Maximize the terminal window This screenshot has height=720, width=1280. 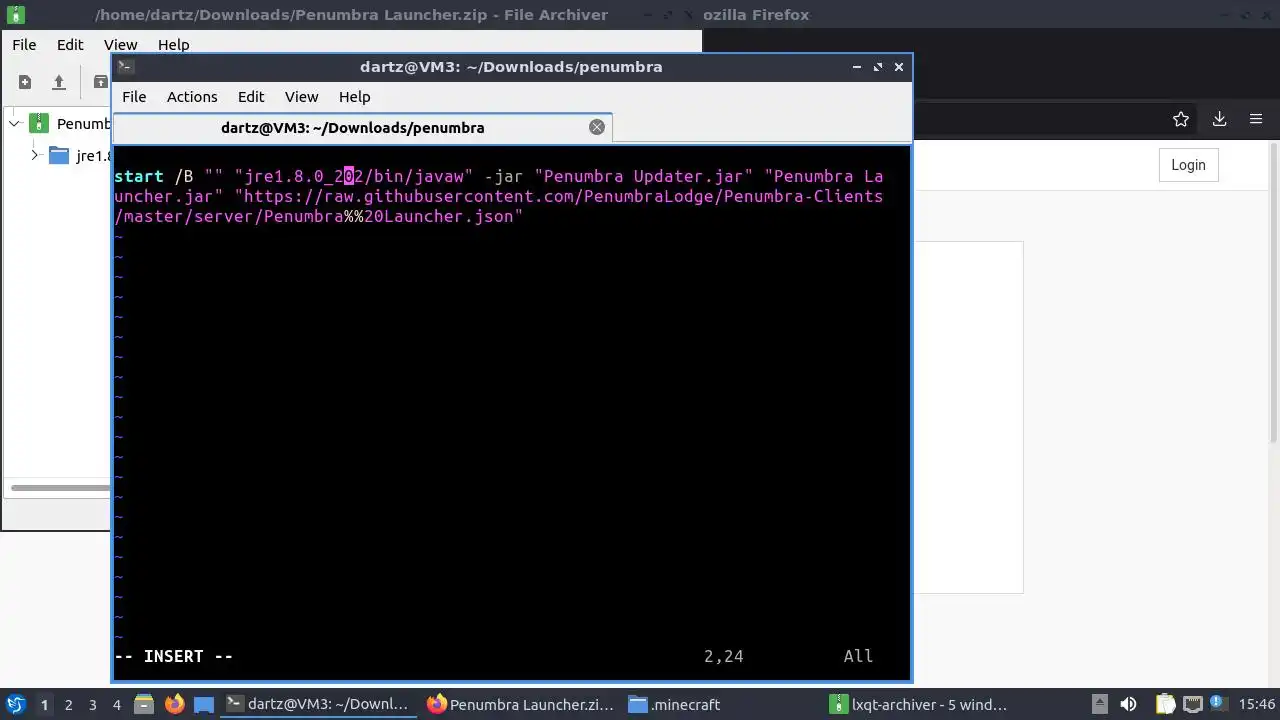878,67
